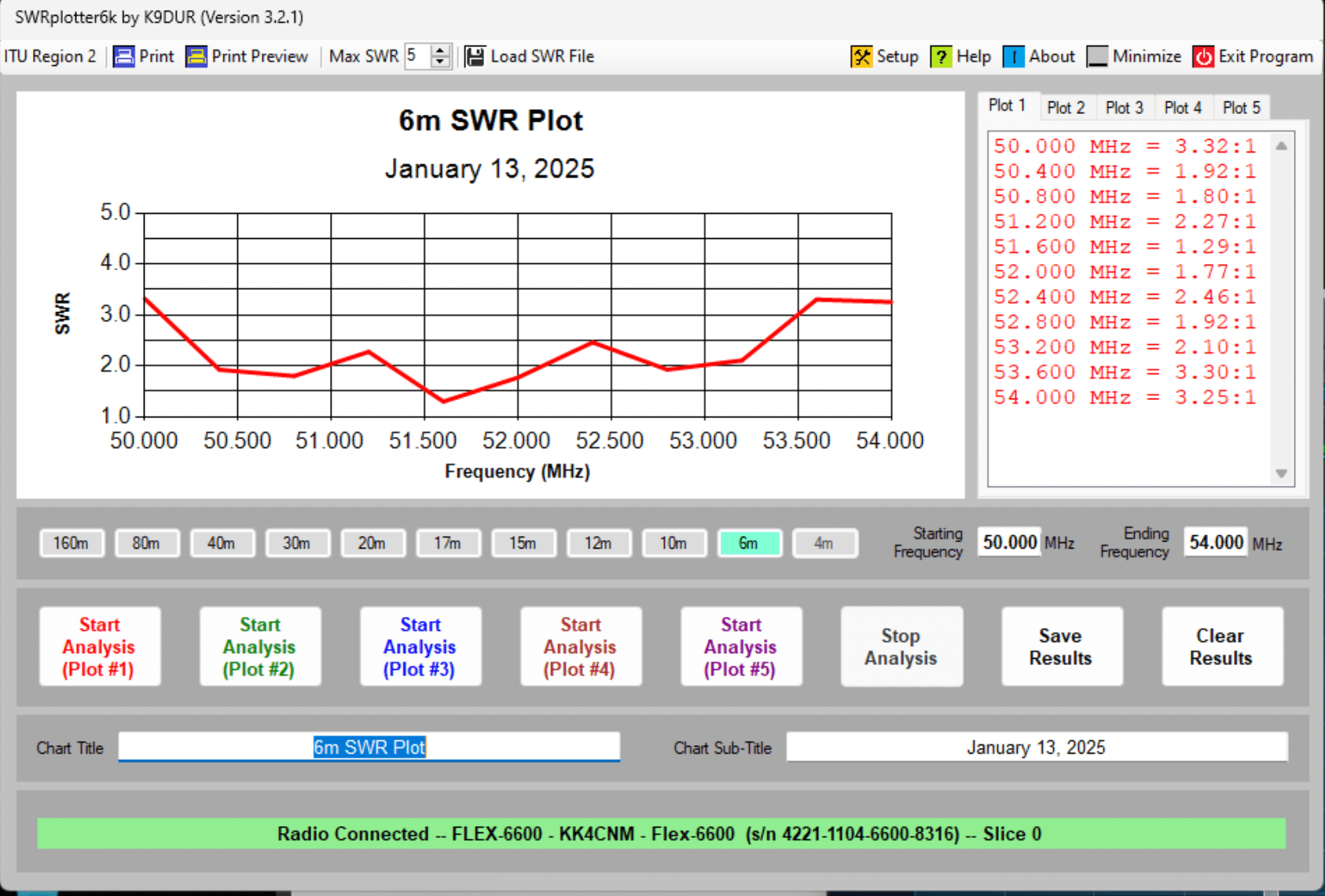Screen dimensions: 1325x896
Task: Click the 51.200 MHz = 2.27:1 result
Action: pyautogui.click(x=1125, y=222)
